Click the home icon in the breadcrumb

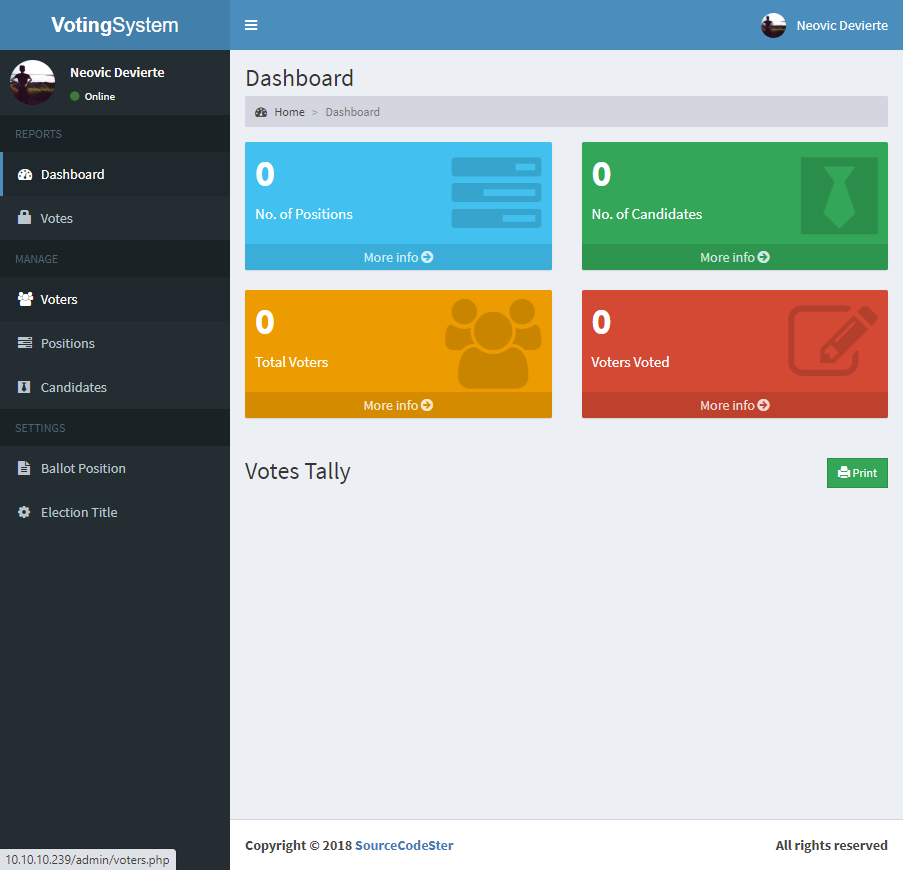click(262, 111)
